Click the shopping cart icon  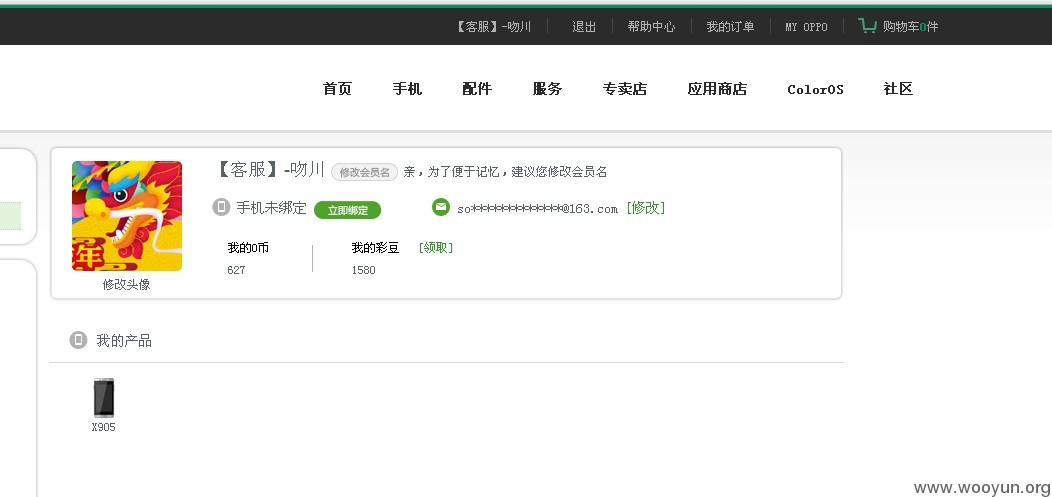tap(867, 26)
